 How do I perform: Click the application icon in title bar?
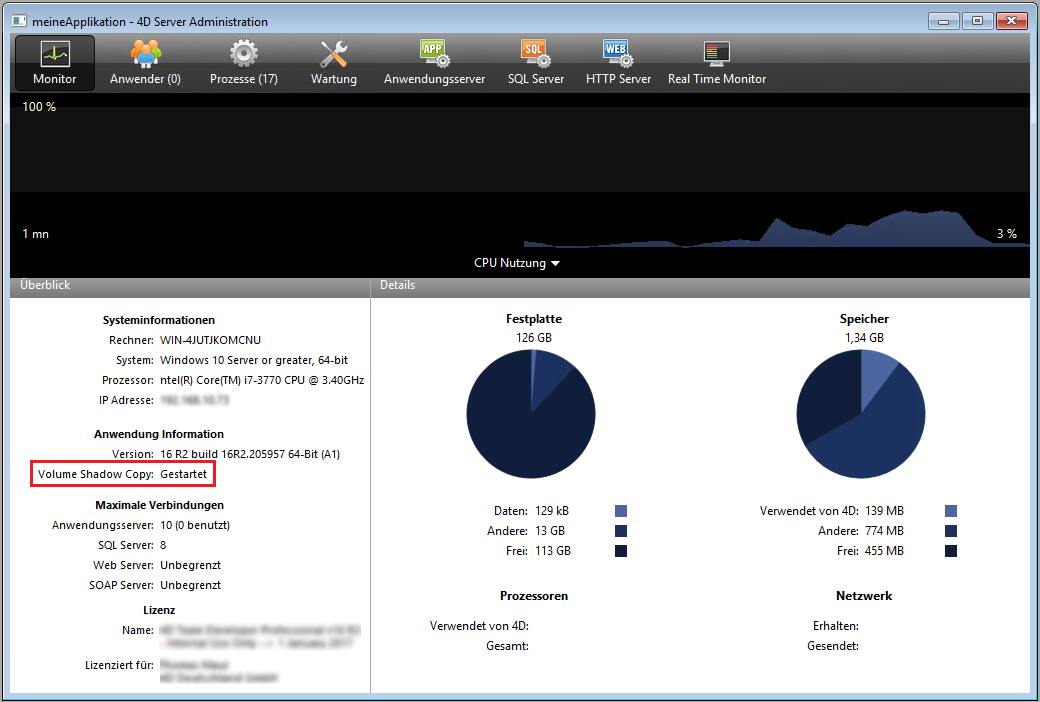(20, 21)
